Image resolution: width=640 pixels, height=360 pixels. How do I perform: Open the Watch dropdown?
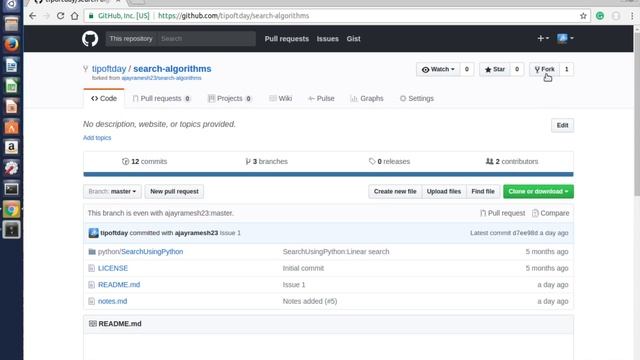coord(438,69)
